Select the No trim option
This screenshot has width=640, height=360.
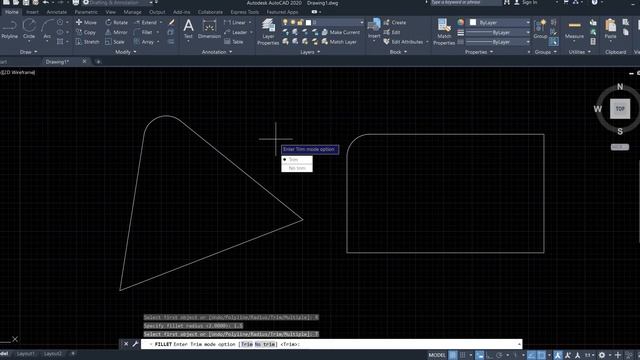[297, 168]
